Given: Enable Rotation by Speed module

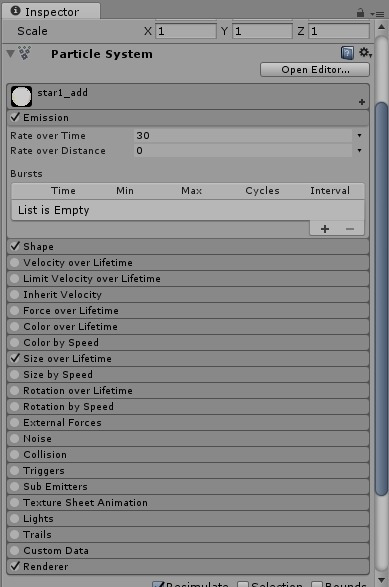Looking at the screenshot, I should 15,407.
